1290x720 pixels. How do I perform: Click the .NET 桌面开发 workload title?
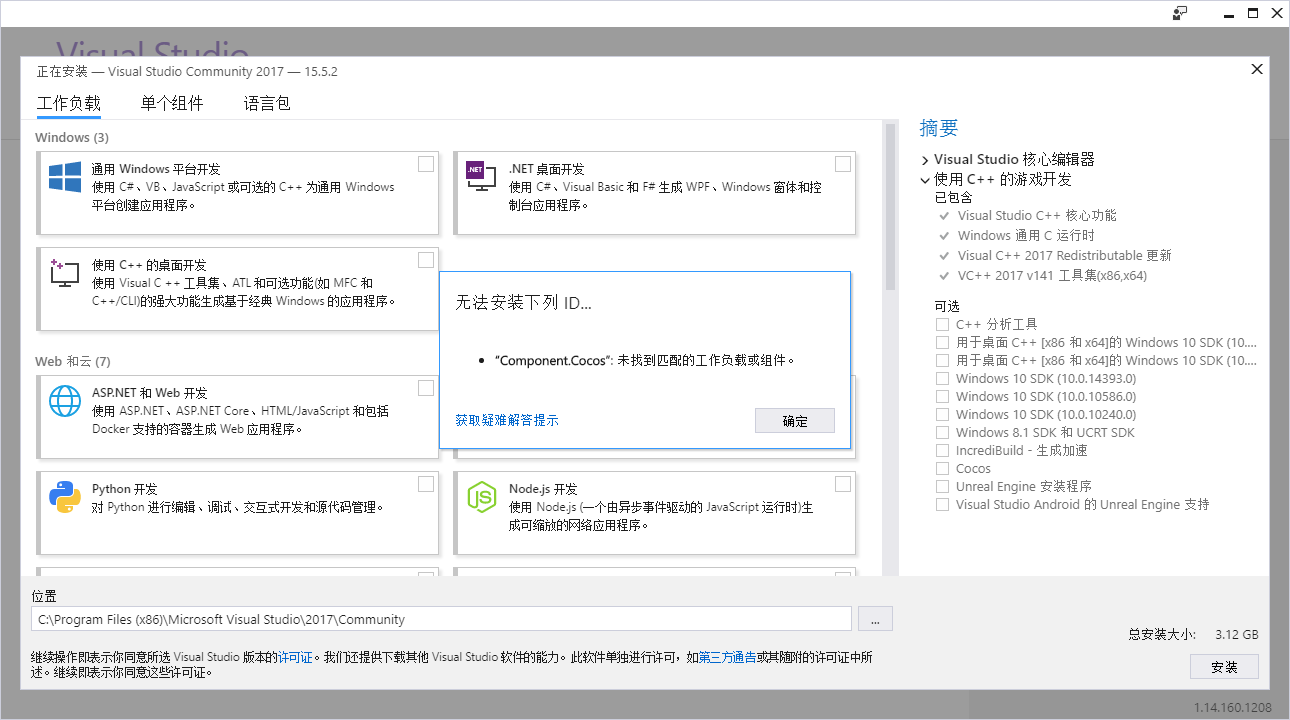(547, 169)
